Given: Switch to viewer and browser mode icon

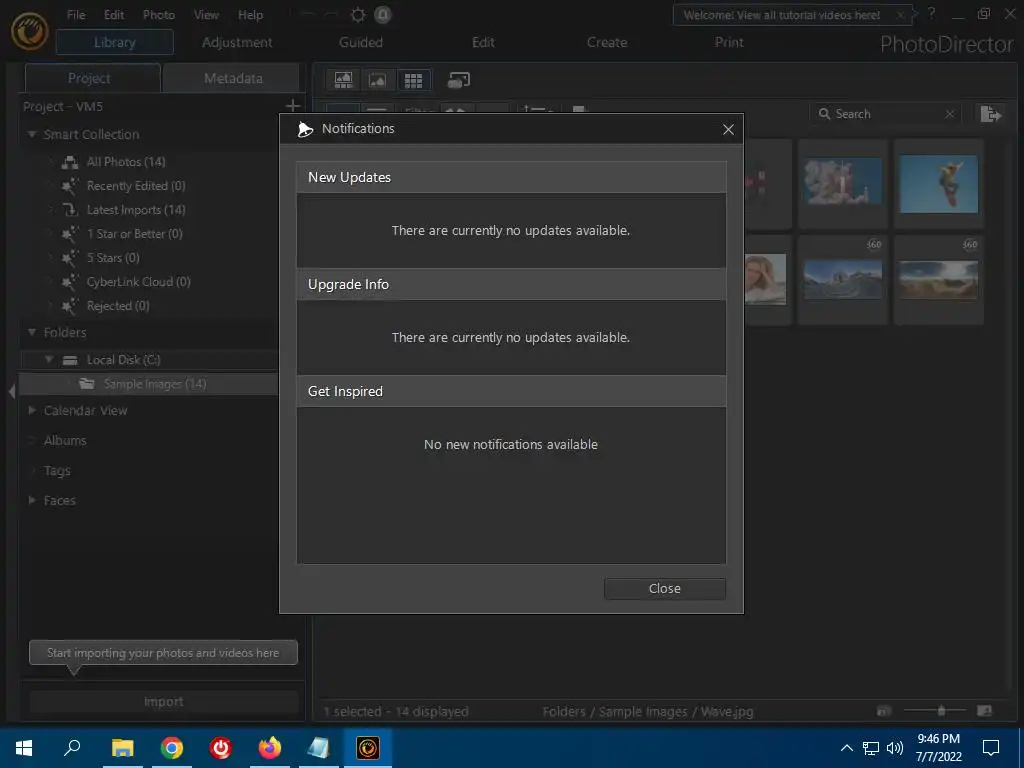Looking at the screenshot, I should 344,80.
